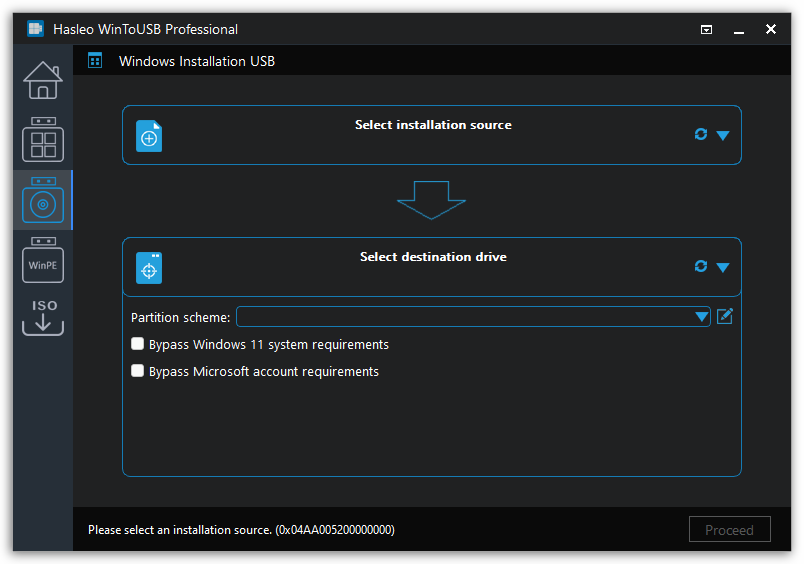
Task: Open the Partition scheme combo box
Action: tap(473, 316)
